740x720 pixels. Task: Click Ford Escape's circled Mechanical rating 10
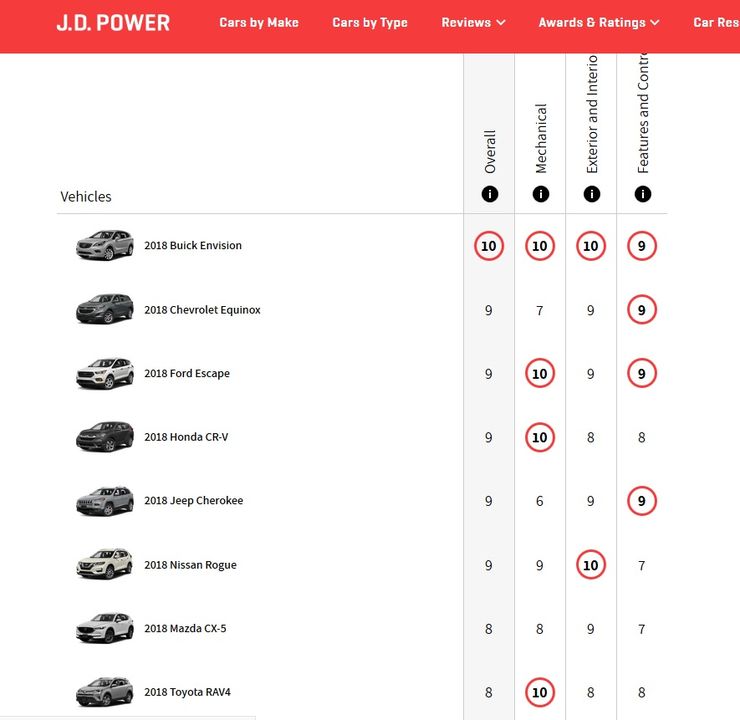click(x=540, y=373)
